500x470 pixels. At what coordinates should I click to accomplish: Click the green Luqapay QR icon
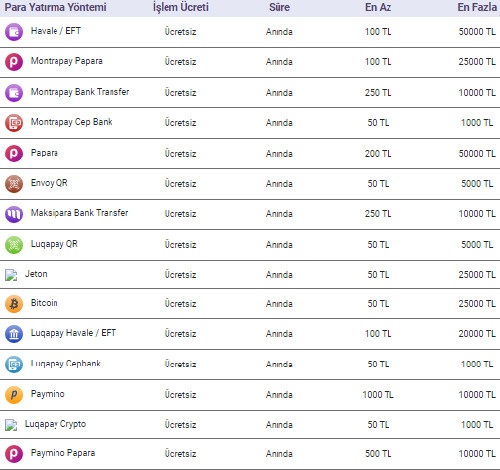point(14,245)
